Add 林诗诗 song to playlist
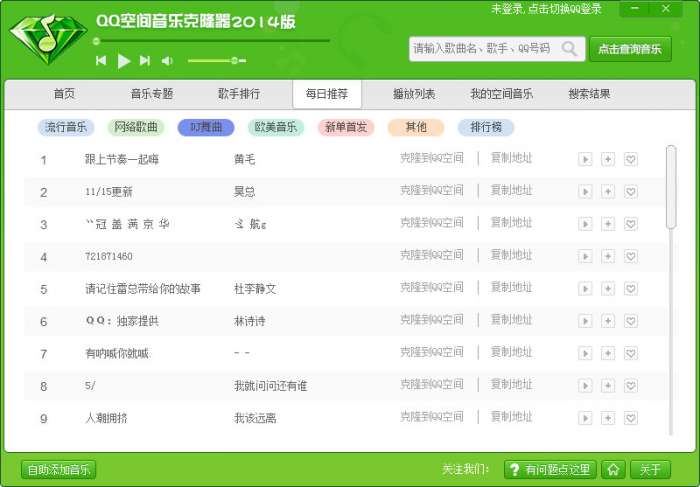 pos(608,321)
